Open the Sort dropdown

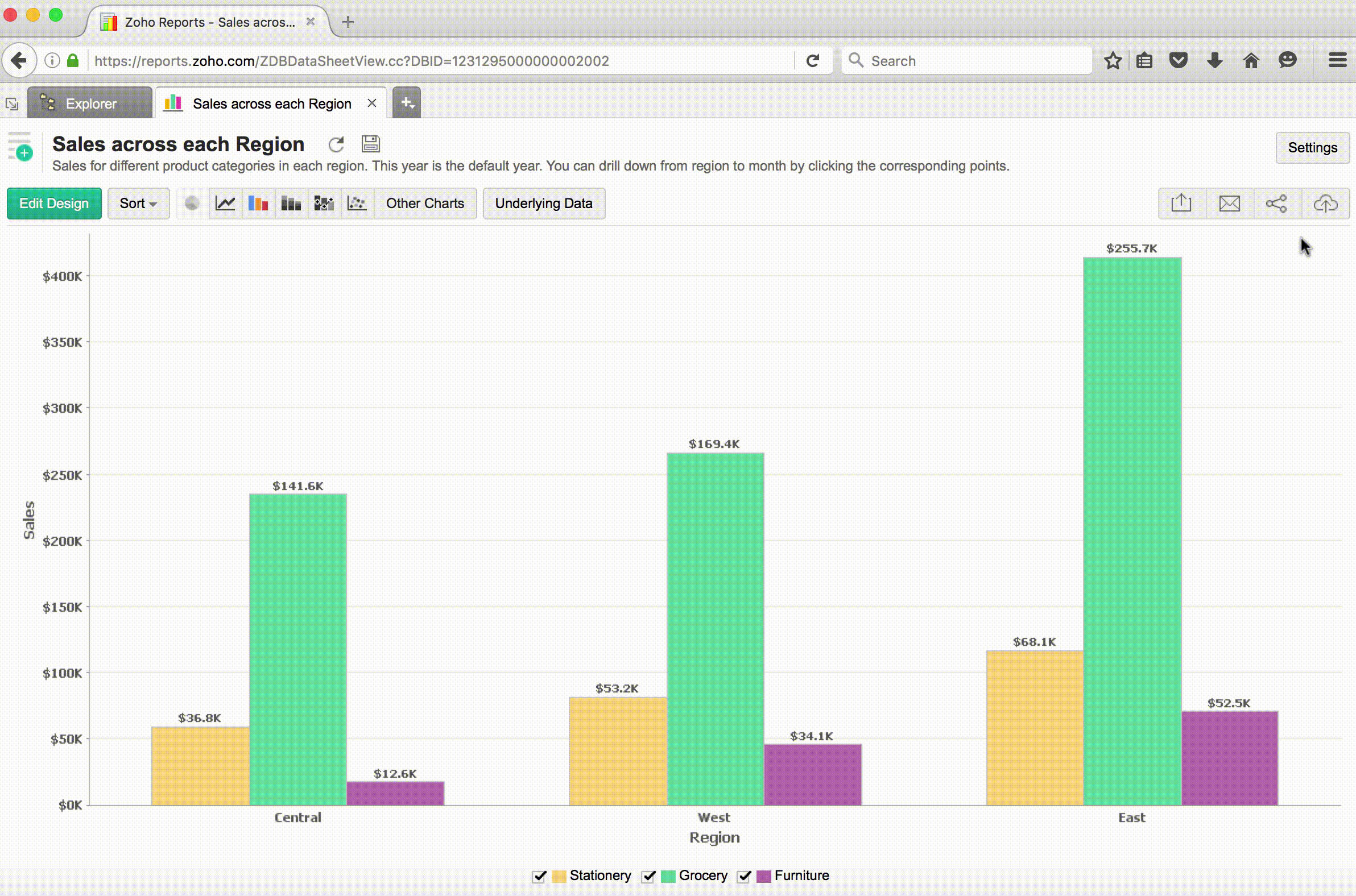coord(138,204)
